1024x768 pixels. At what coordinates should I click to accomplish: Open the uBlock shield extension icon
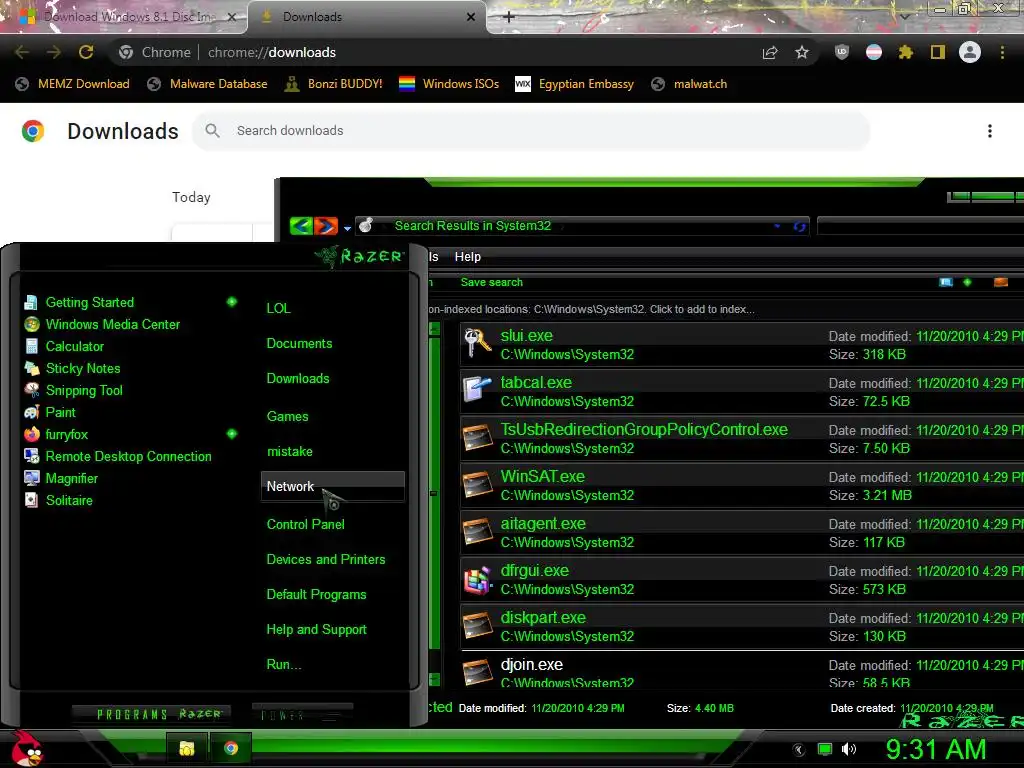(x=842, y=52)
